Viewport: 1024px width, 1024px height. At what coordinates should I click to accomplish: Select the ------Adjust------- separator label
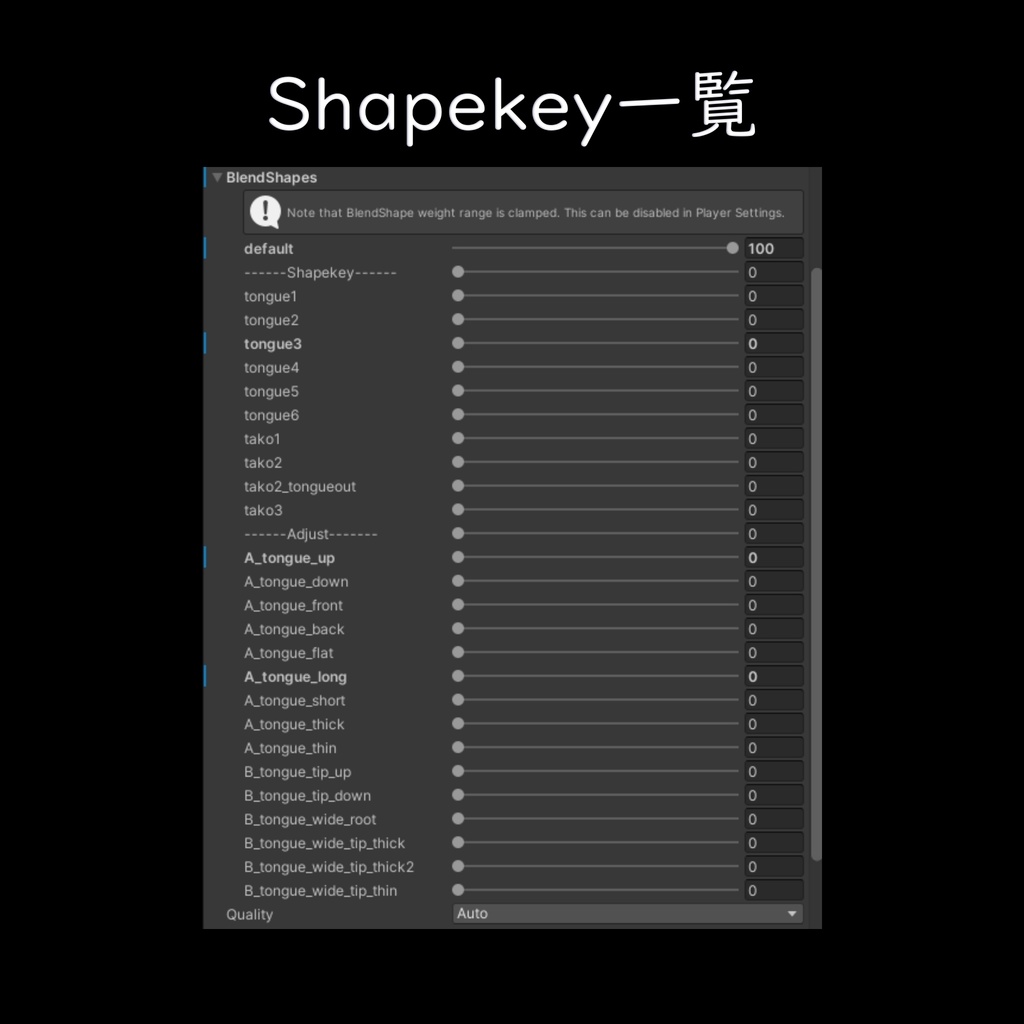[x=311, y=534]
